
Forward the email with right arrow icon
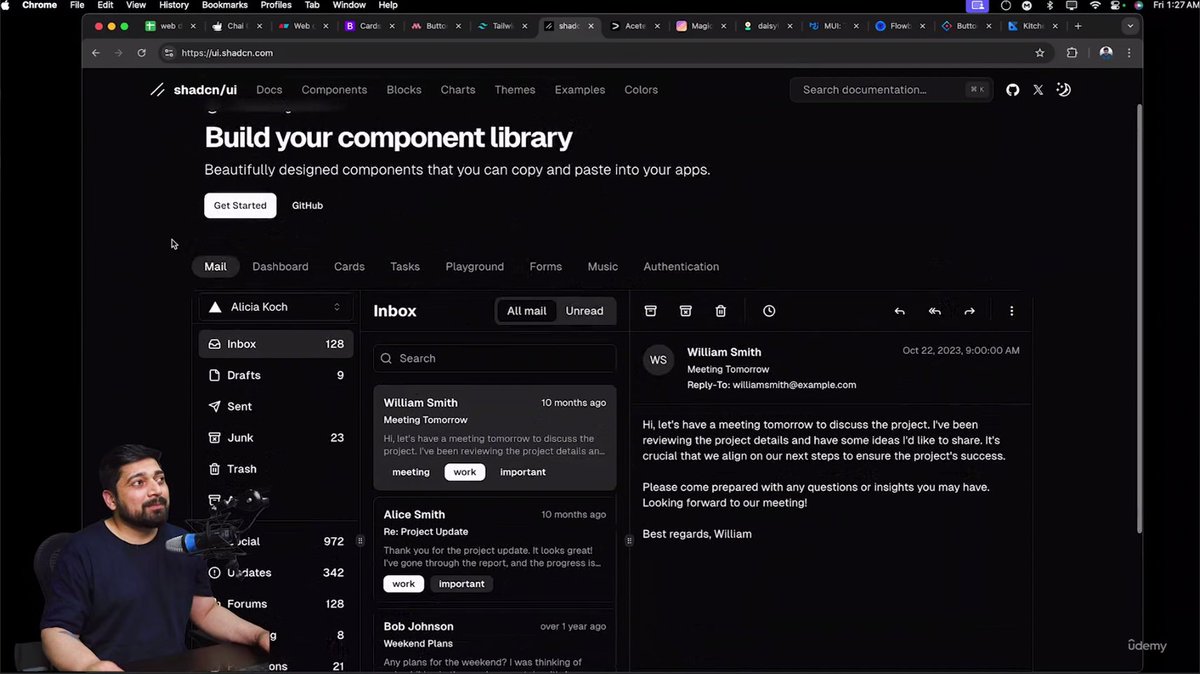(x=969, y=311)
